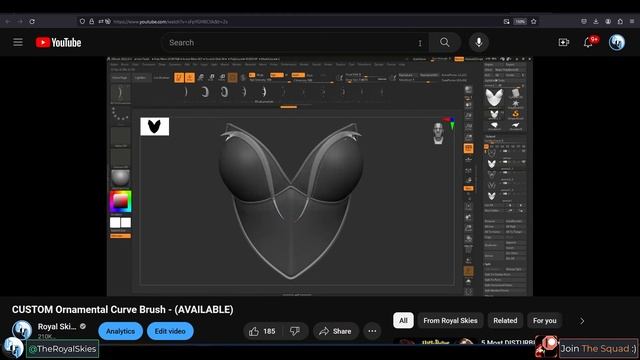Click the Edit video button

(170, 331)
